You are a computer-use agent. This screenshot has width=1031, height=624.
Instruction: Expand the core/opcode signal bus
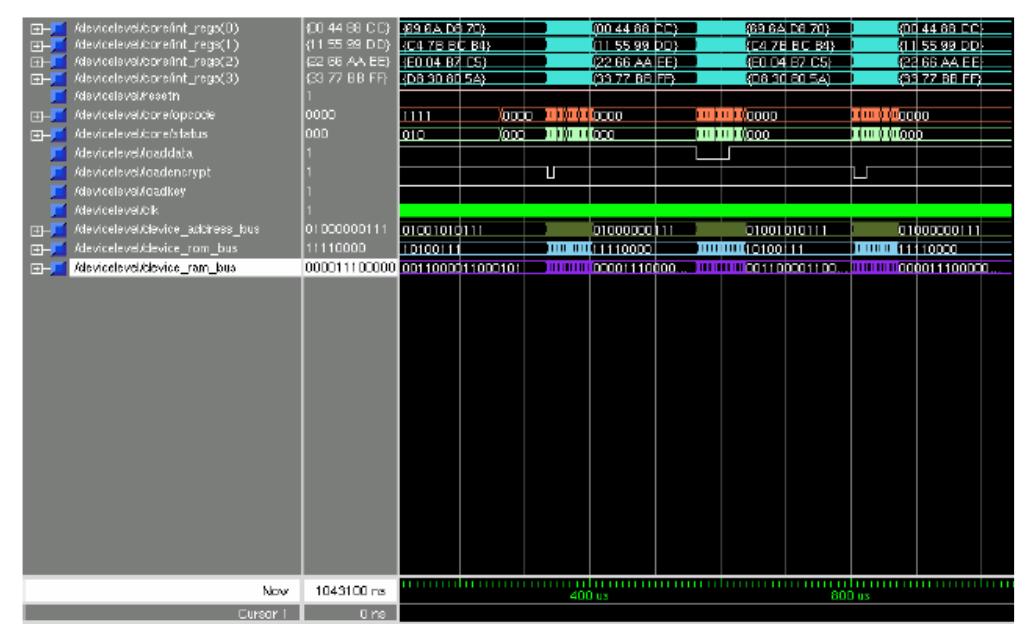37,116
